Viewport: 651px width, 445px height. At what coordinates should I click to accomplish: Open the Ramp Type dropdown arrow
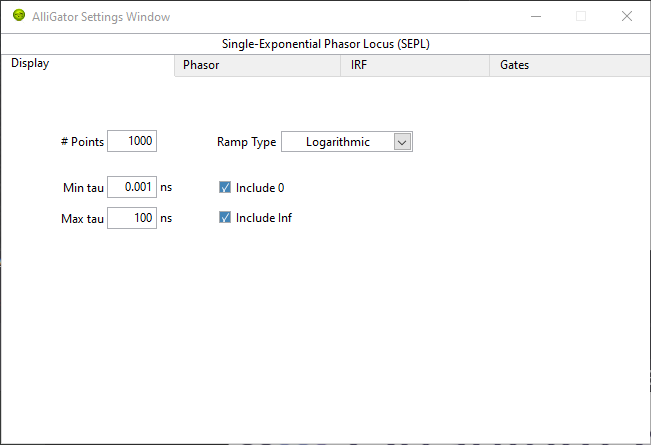(x=402, y=142)
